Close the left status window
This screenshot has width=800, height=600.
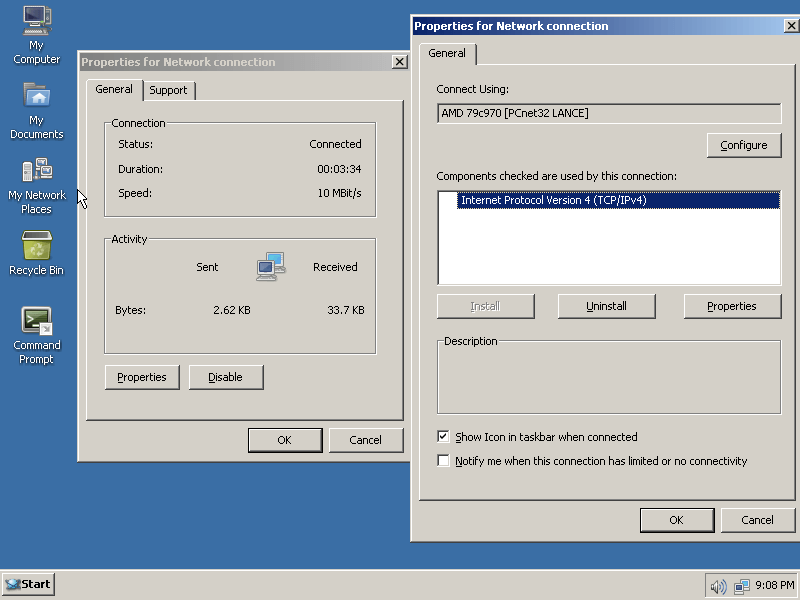pos(399,62)
